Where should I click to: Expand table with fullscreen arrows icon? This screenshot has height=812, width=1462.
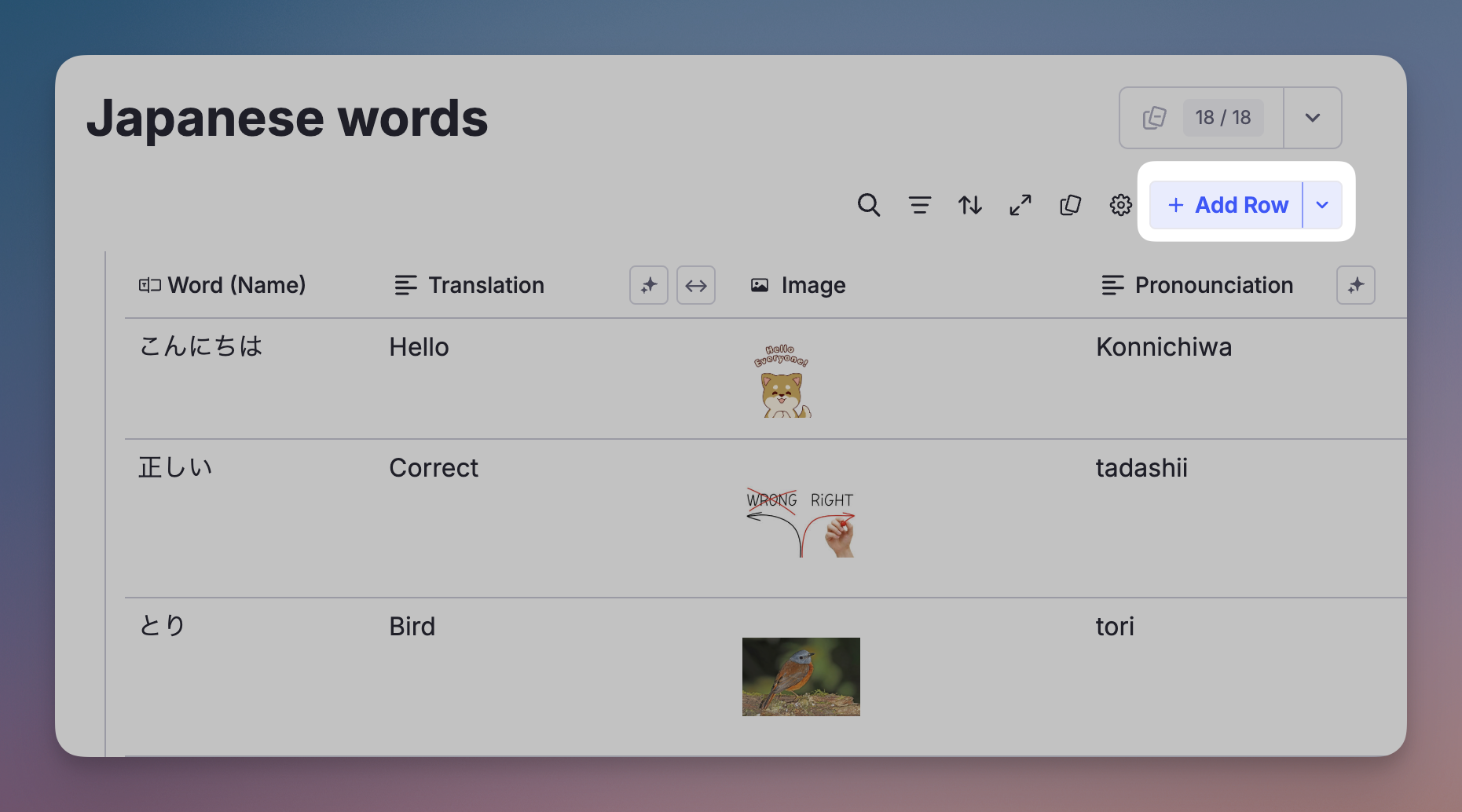click(x=1020, y=205)
